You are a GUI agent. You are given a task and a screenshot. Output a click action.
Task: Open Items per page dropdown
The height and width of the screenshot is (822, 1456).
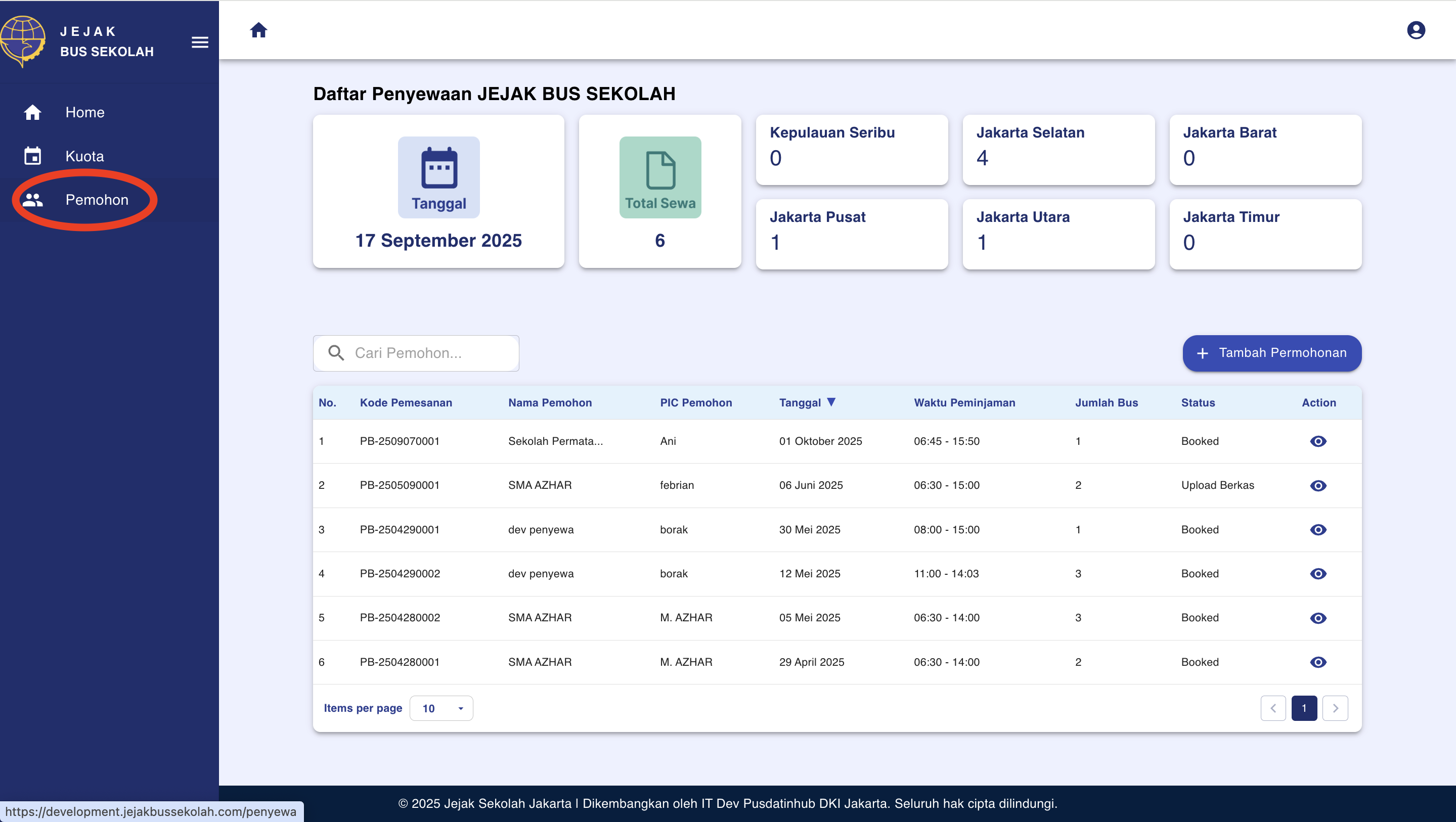(x=441, y=708)
